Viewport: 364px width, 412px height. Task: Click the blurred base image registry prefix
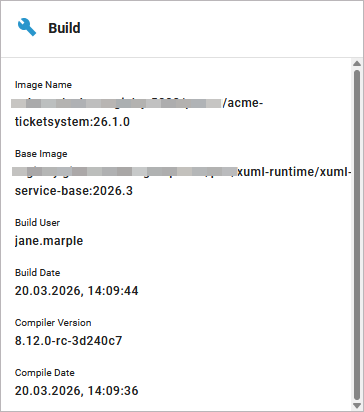tap(124, 172)
